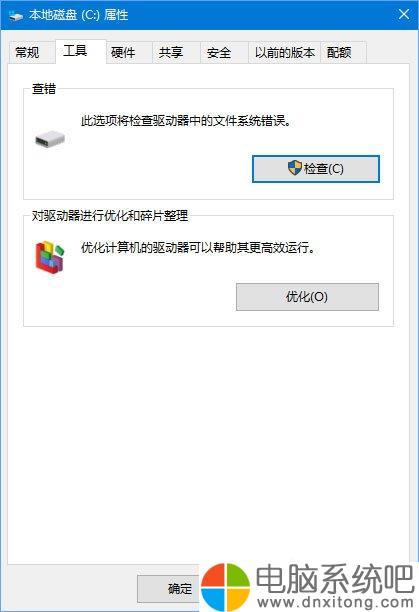419x612 pixels.
Task: Click the gray disk drive icon under 查错
Action: (50, 139)
